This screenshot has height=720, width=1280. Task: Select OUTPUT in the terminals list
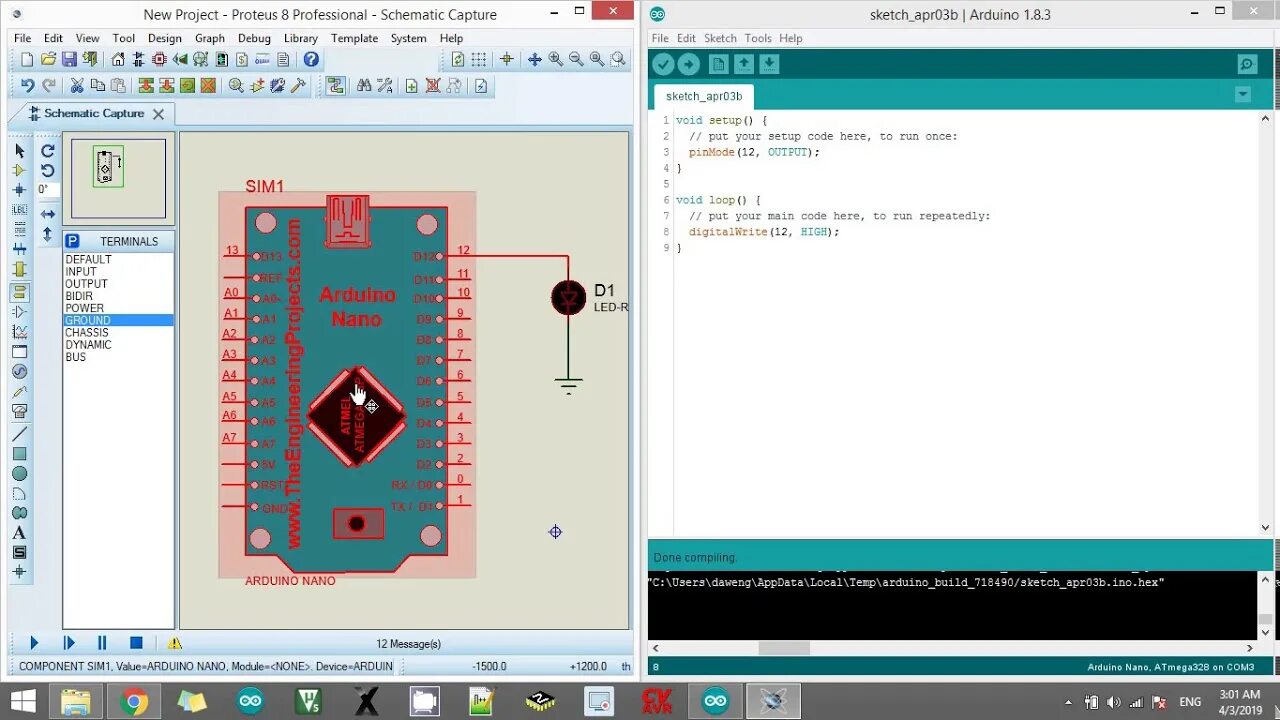click(x=119, y=284)
